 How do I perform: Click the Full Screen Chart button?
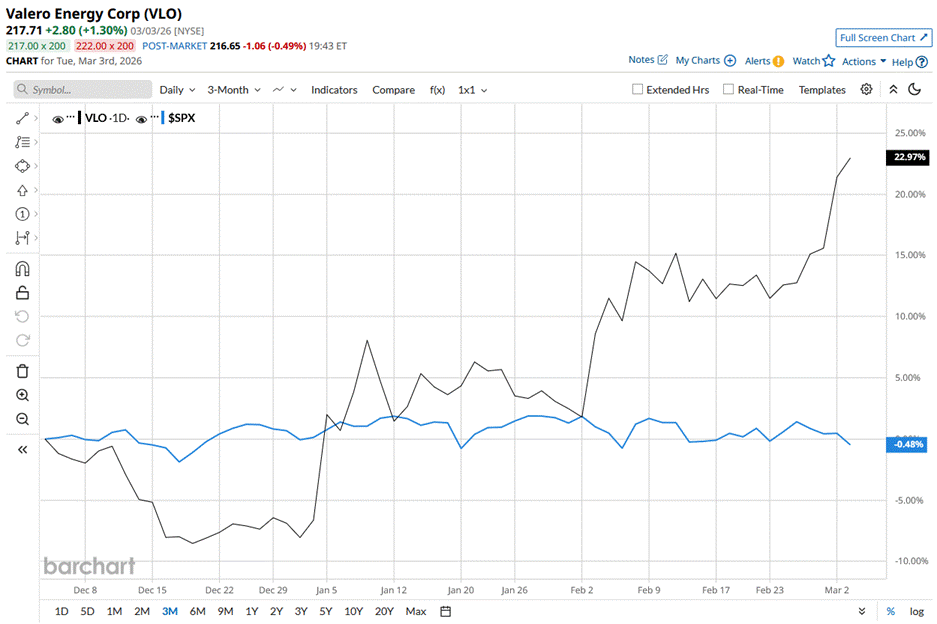(883, 37)
